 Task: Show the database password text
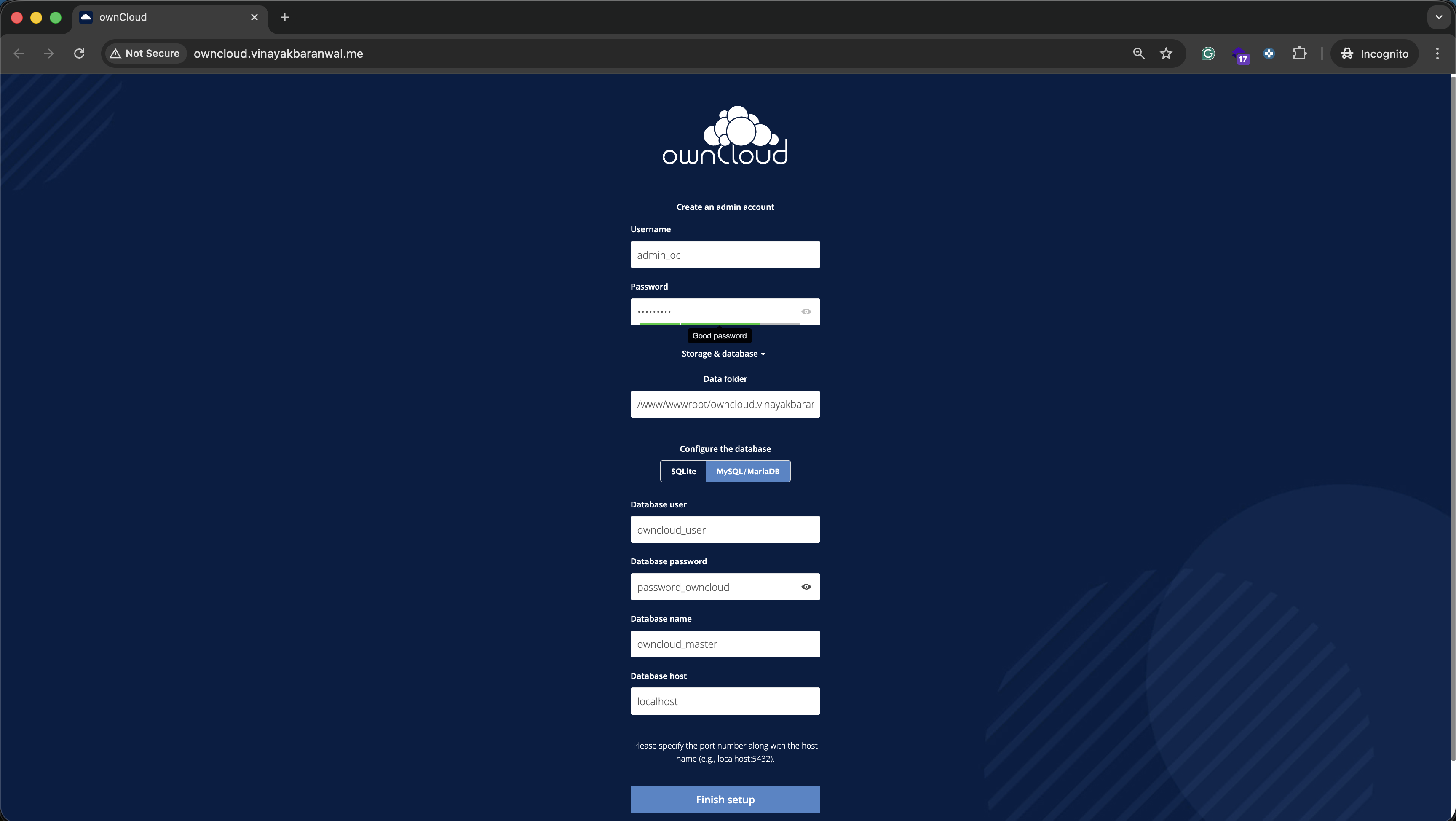tap(806, 587)
